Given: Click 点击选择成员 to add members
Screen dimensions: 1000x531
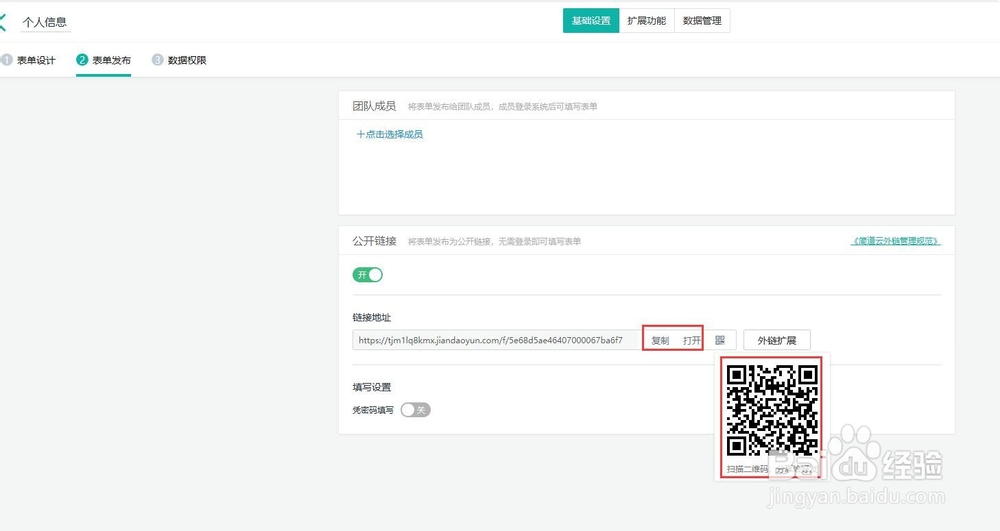Looking at the screenshot, I should click(x=389, y=134).
